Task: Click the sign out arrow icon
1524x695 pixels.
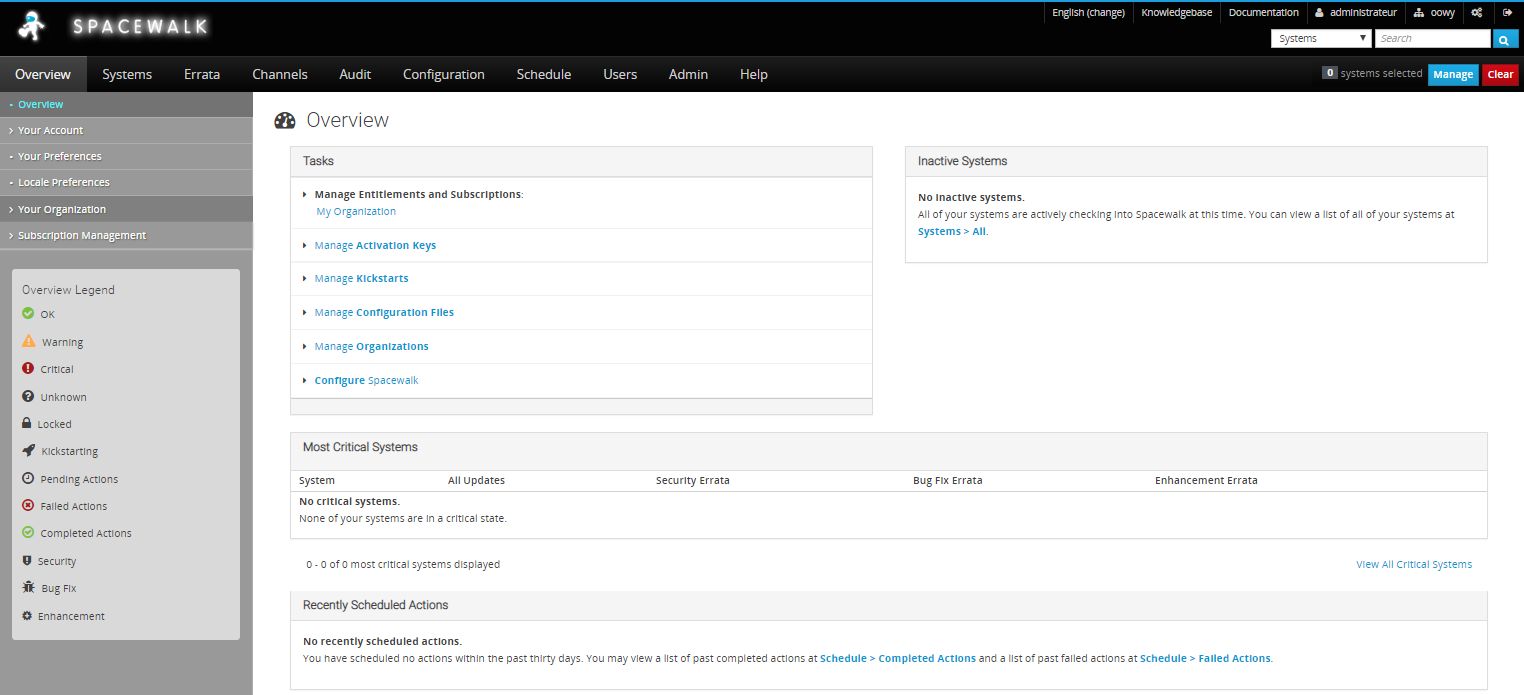Action: 1507,13
